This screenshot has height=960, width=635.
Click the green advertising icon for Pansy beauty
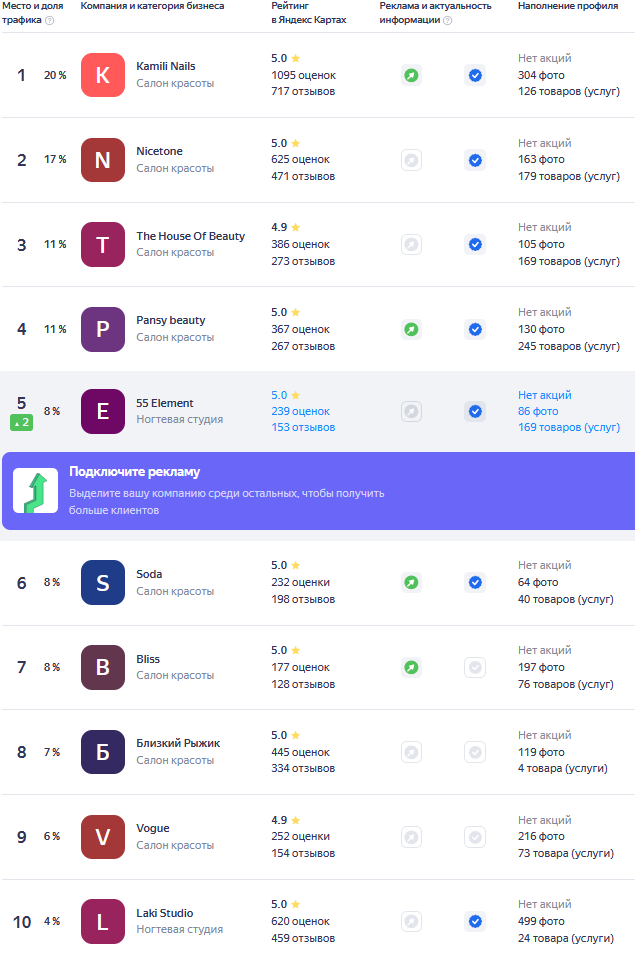point(411,329)
